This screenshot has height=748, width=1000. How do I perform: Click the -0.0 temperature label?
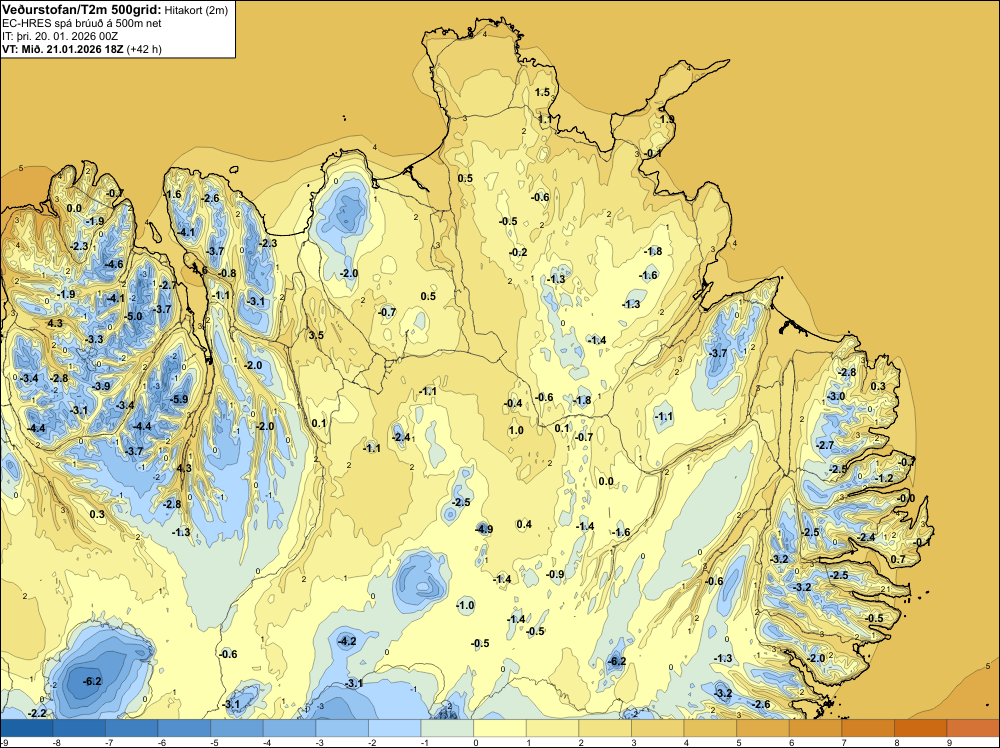(906, 498)
